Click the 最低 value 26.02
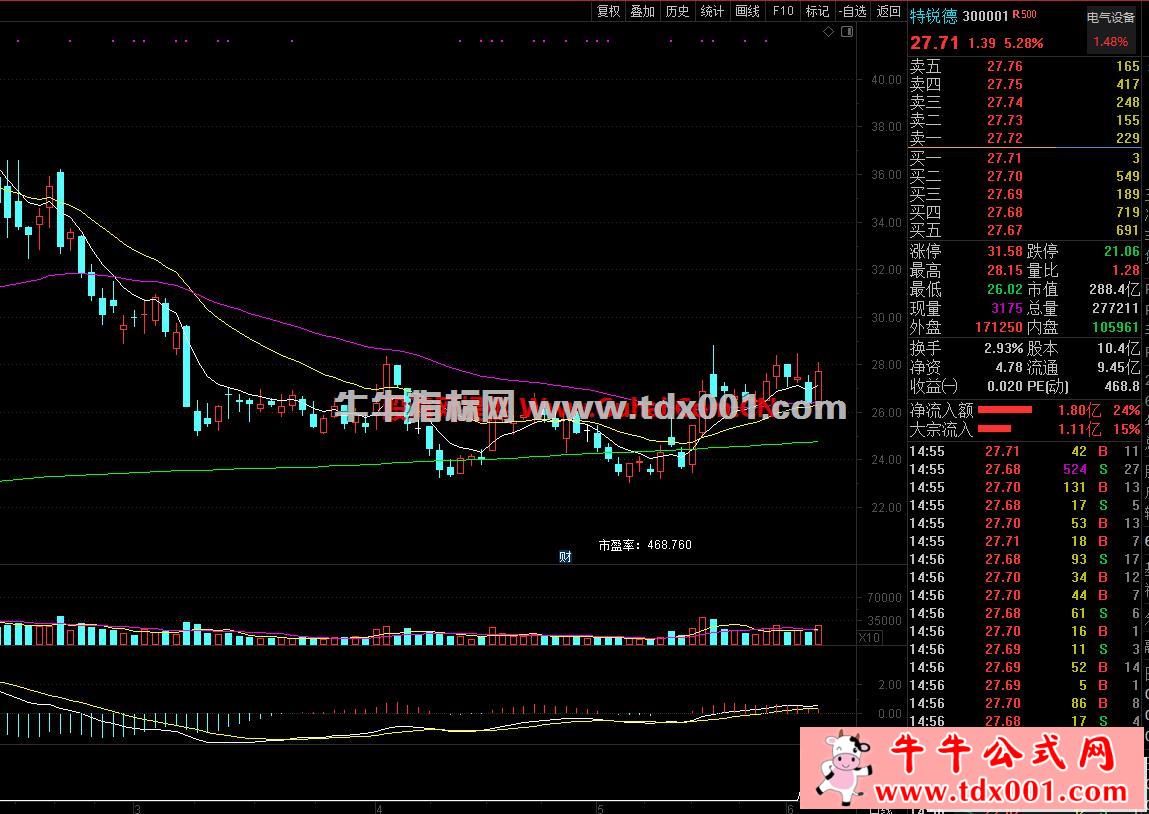The height and width of the screenshot is (814, 1149). pos(1005,290)
